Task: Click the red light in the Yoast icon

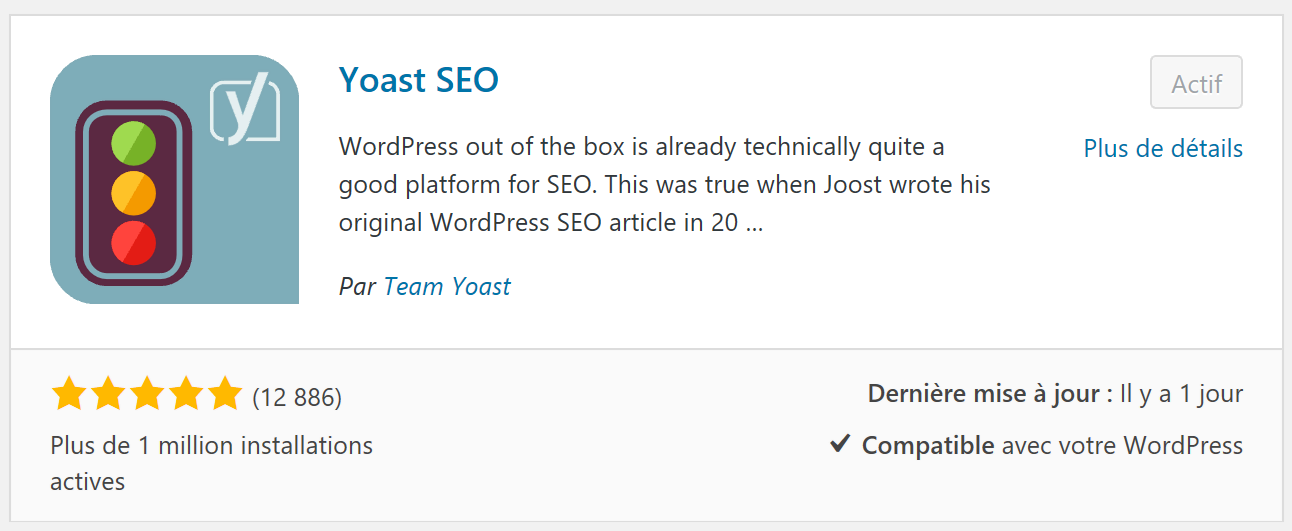Action: click(133, 241)
